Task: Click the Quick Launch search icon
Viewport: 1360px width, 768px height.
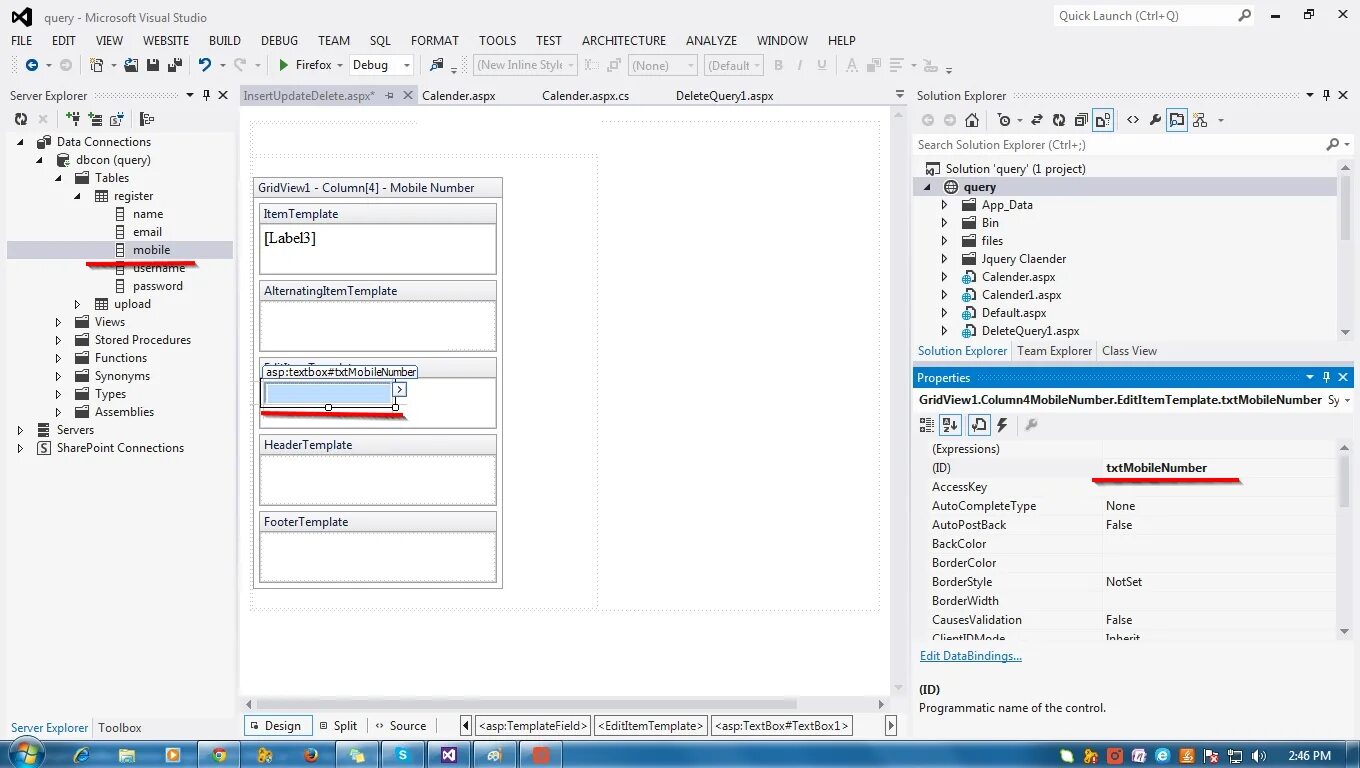Action: point(1244,15)
